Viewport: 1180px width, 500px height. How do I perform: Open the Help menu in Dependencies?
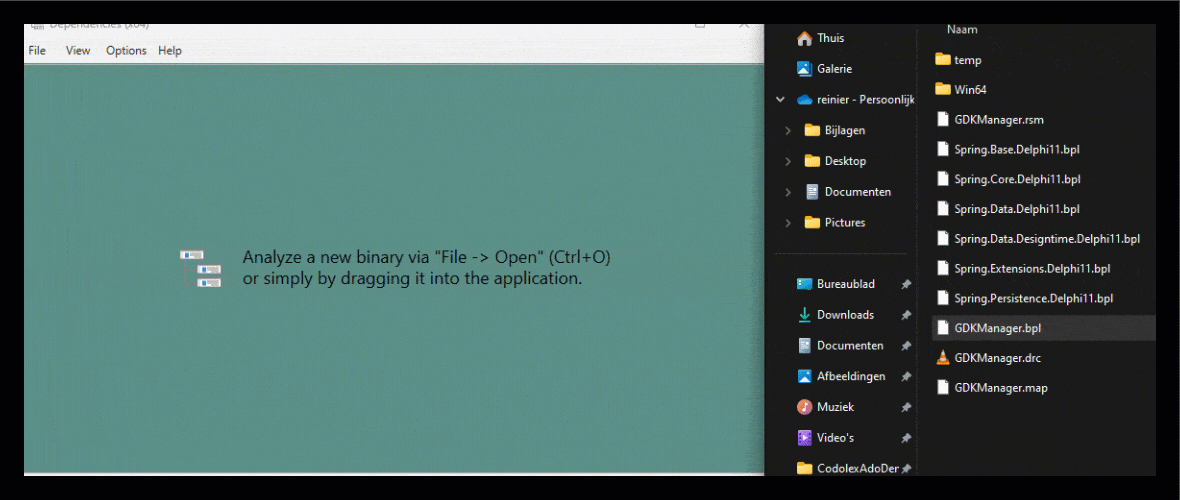click(x=169, y=50)
